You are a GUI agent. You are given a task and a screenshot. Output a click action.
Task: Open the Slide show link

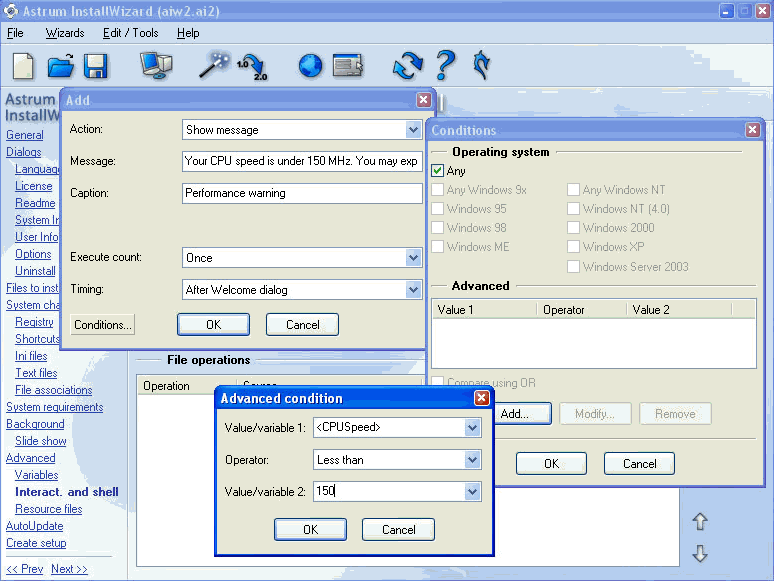[40, 441]
